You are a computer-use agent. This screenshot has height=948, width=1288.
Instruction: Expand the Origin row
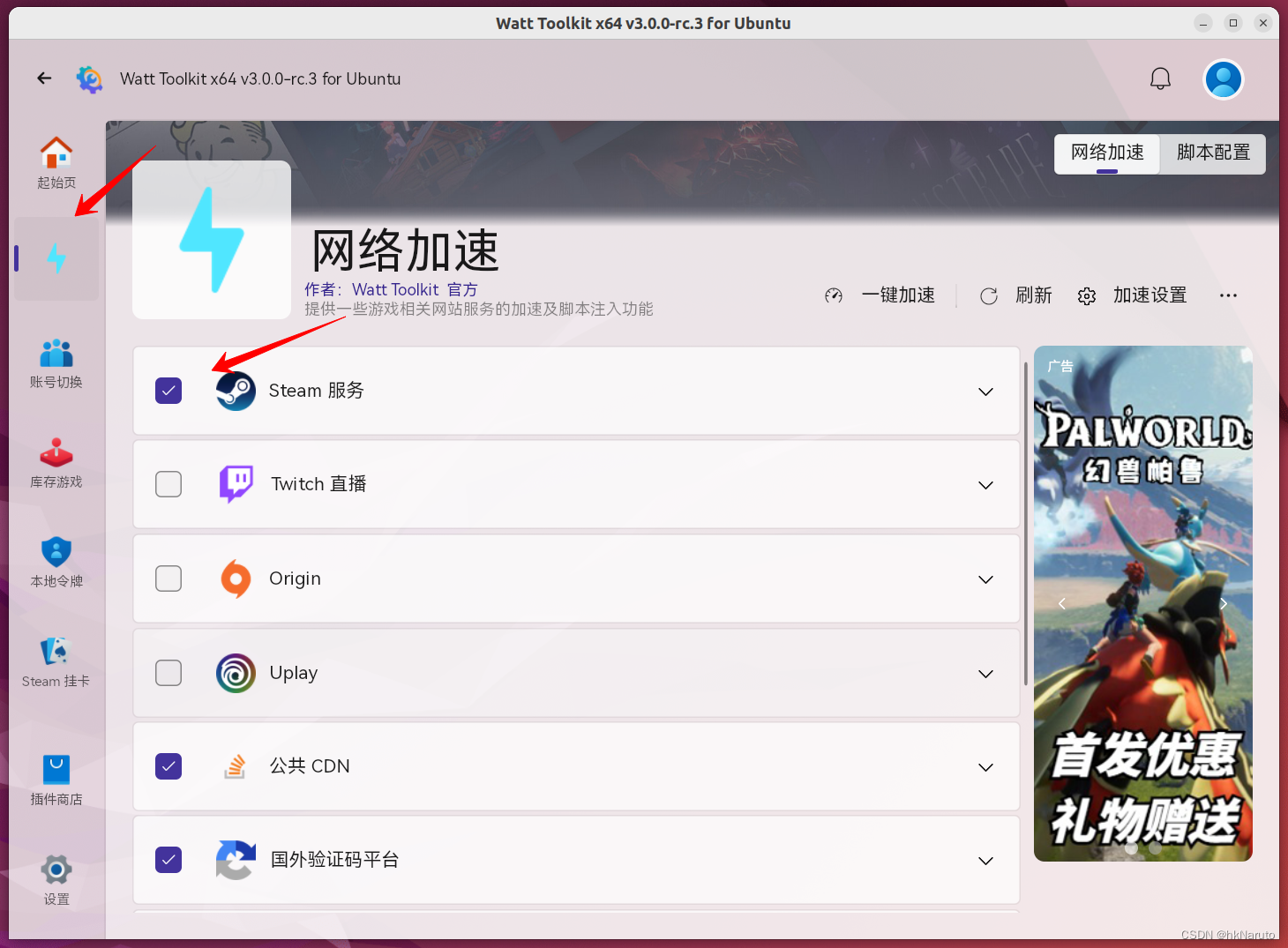click(986, 579)
